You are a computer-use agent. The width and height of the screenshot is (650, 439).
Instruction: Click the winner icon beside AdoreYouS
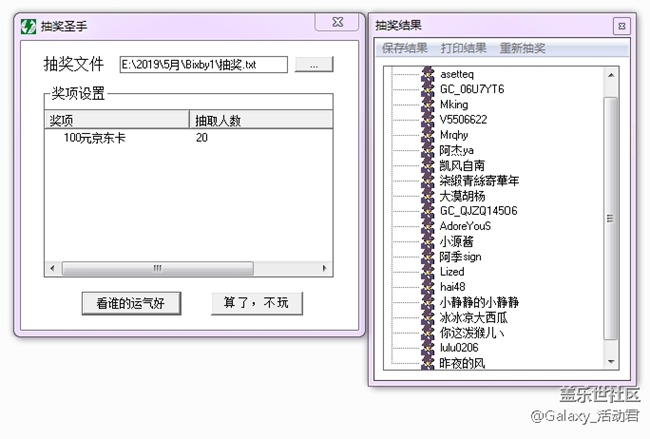coord(428,226)
